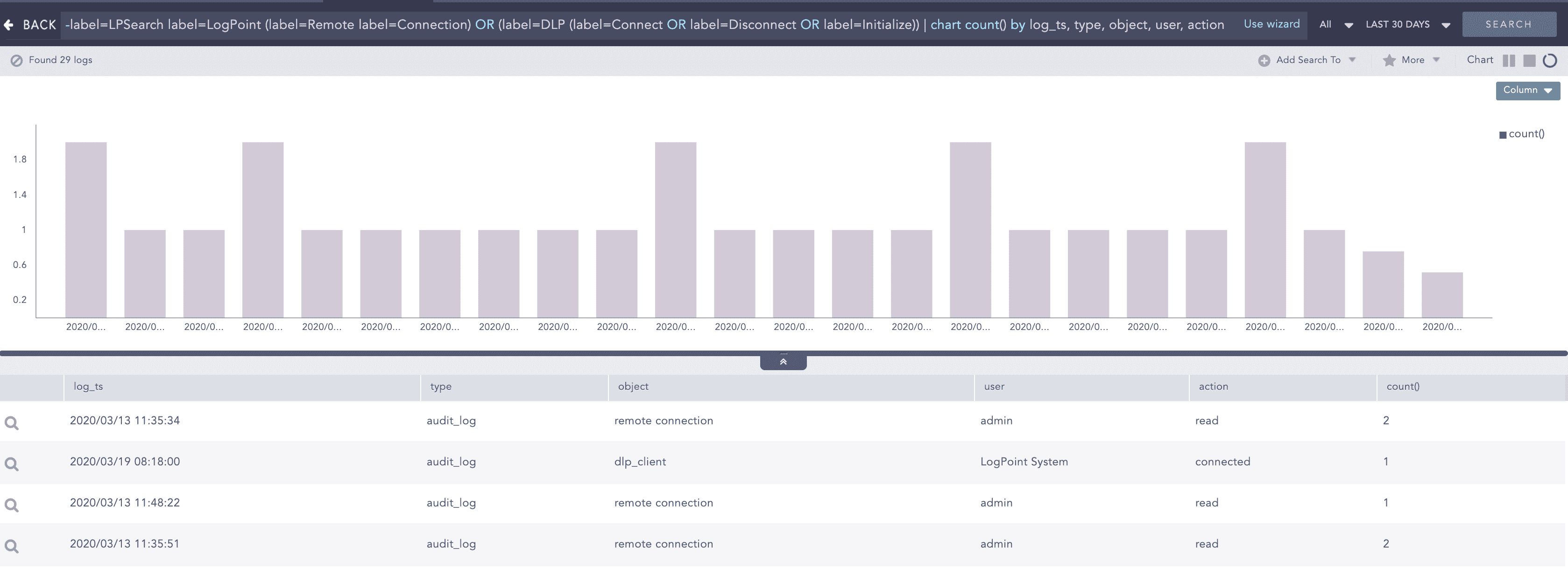
Task: Click the star icon beside More
Action: tap(1389, 60)
